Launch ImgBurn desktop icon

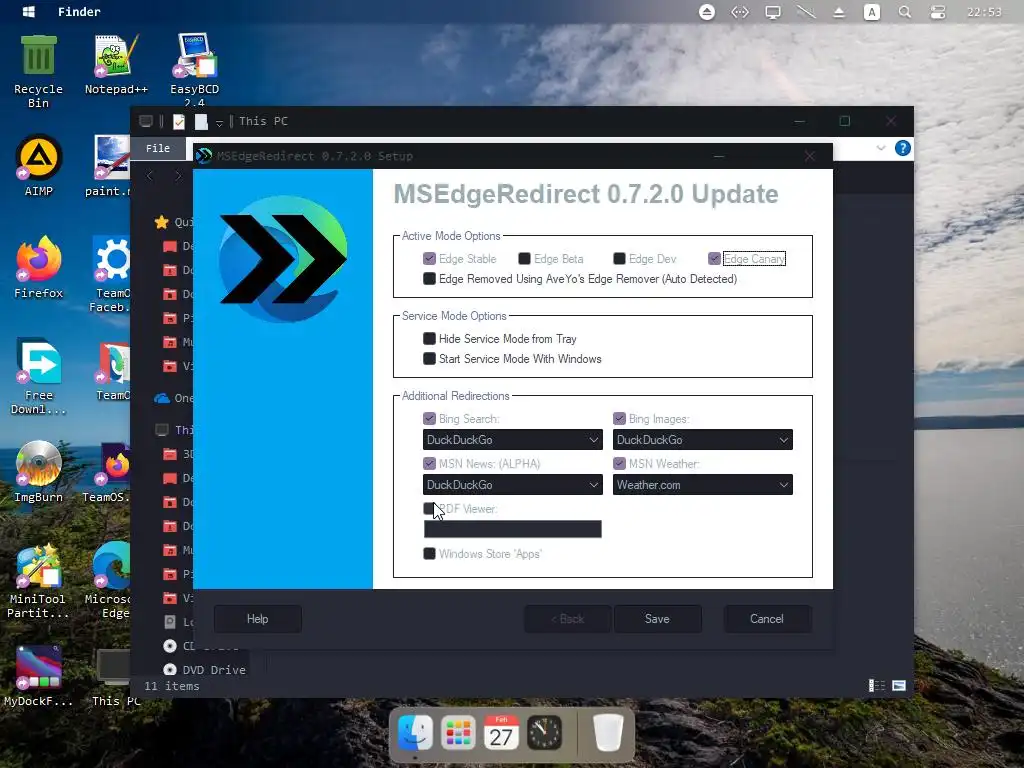click(x=39, y=472)
